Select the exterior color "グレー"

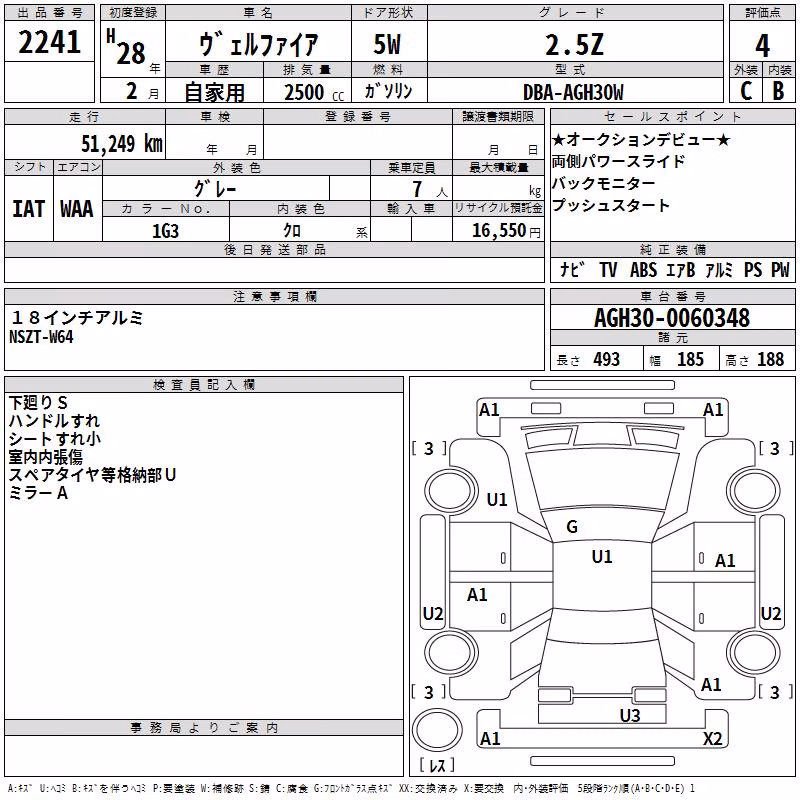215,189
